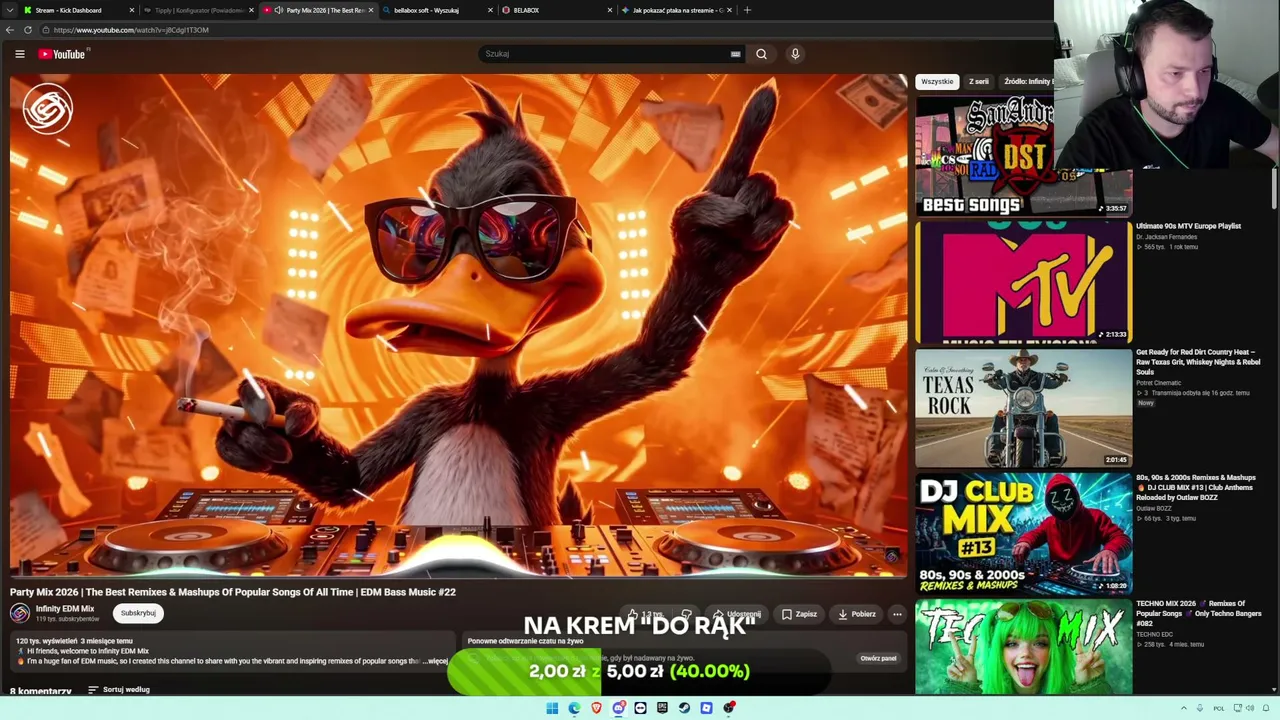Open more actions three-dot menu
1280x720 pixels.
897,614
